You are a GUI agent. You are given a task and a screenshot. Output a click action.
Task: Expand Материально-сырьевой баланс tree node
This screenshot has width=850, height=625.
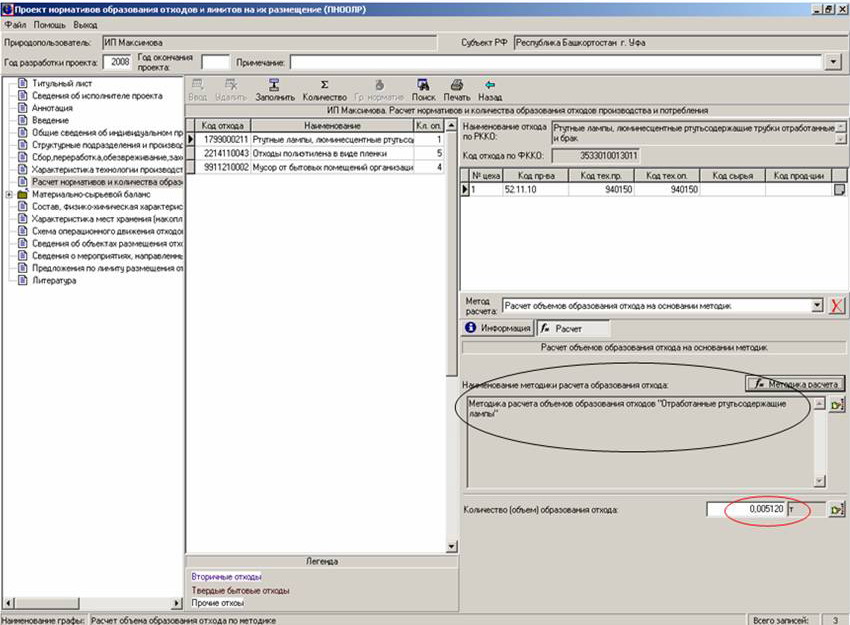pyautogui.click(x=9, y=195)
